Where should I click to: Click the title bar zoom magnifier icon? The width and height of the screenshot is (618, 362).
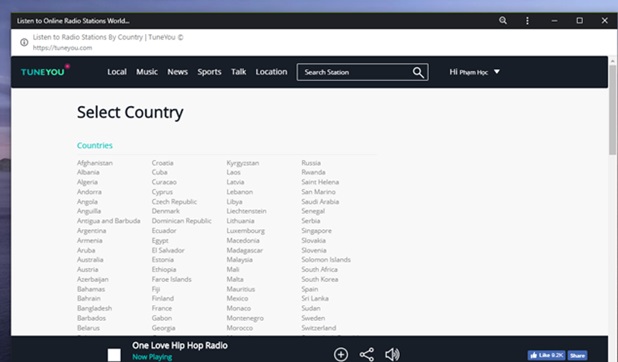(x=503, y=21)
